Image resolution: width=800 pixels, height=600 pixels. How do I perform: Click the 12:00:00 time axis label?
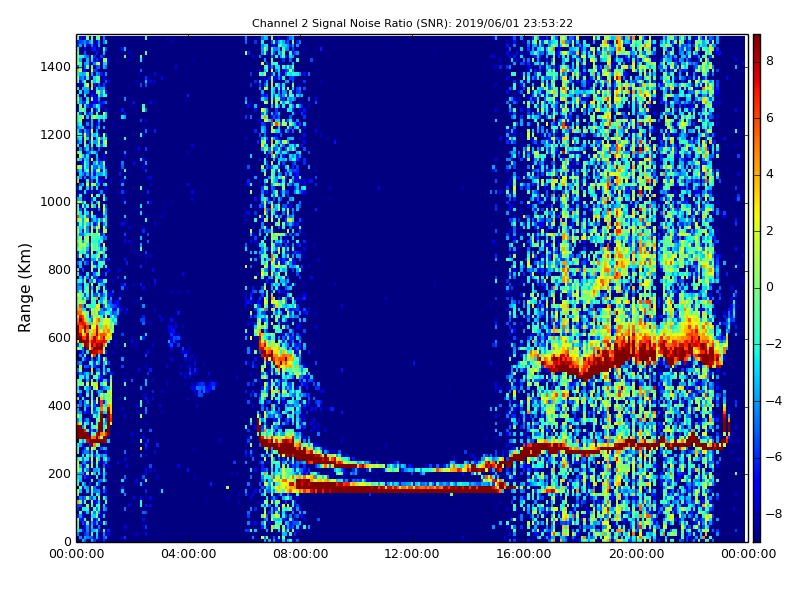pyautogui.click(x=412, y=554)
